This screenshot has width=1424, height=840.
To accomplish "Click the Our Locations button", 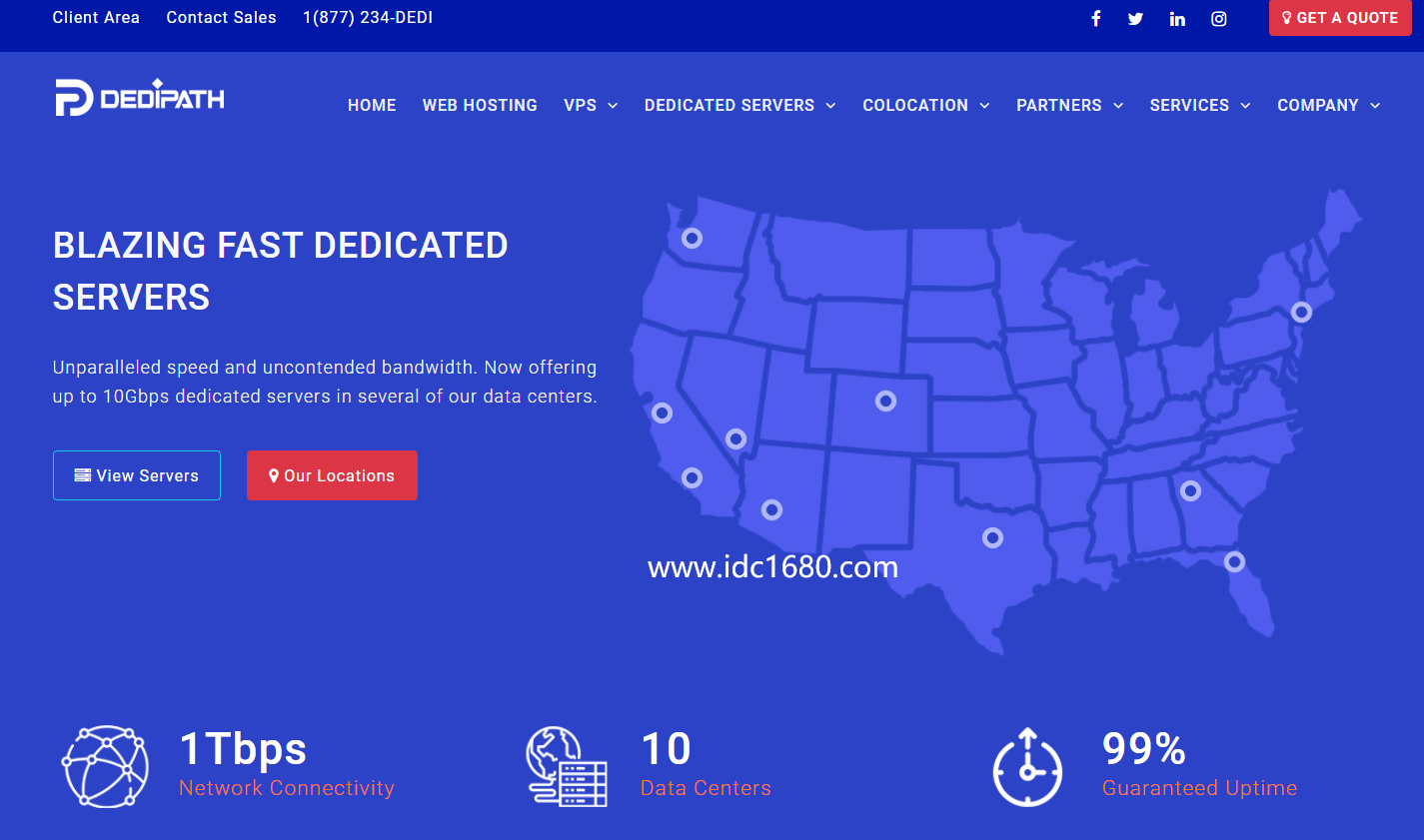I will (x=332, y=475).
